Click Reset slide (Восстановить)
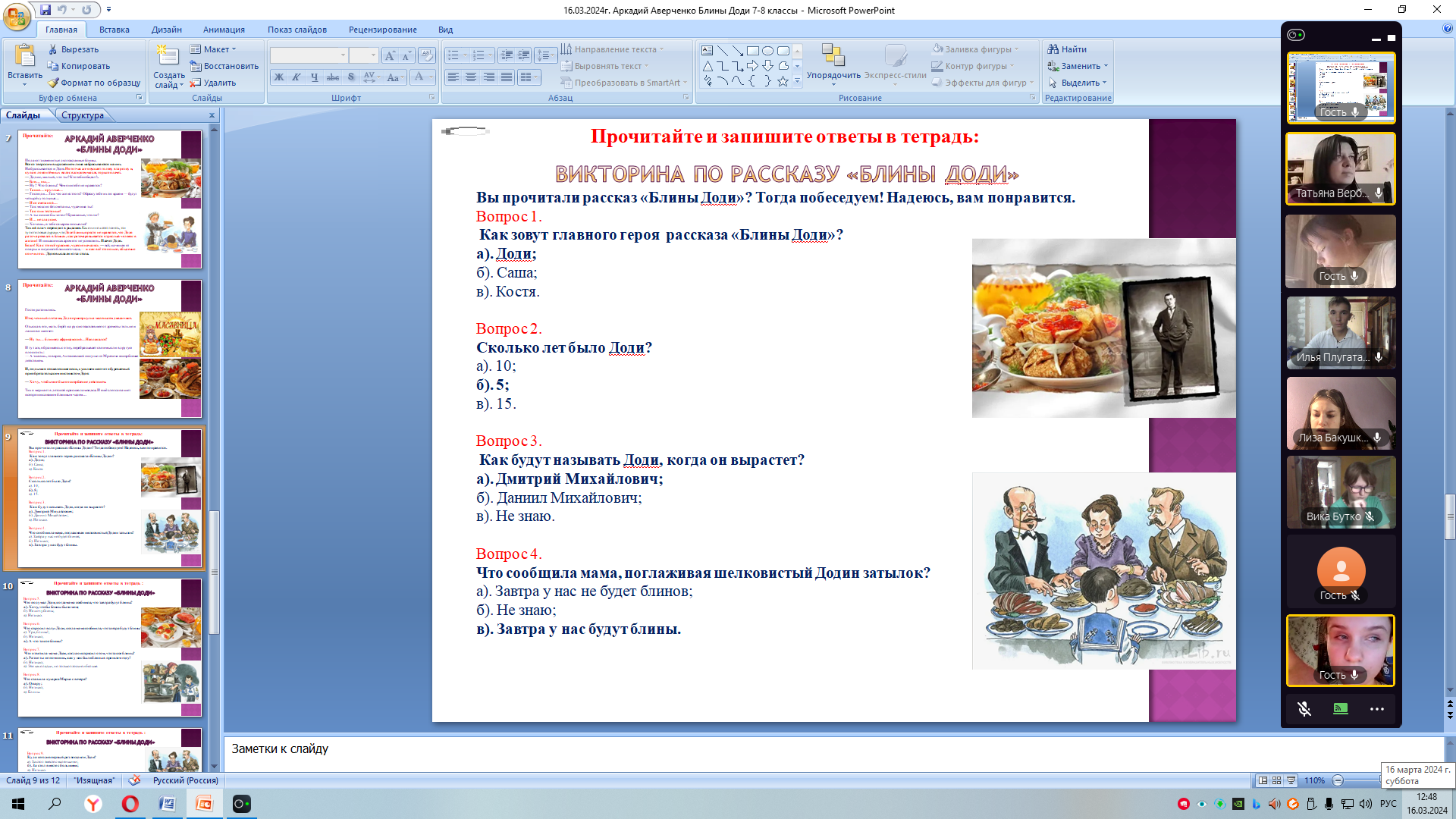Screen dimensions: 1456x819 pos(224,66)
